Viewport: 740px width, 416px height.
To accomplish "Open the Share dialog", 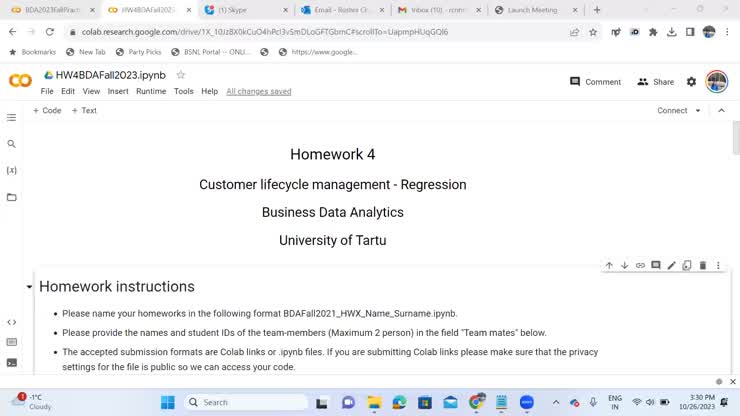I will [656, 82].
